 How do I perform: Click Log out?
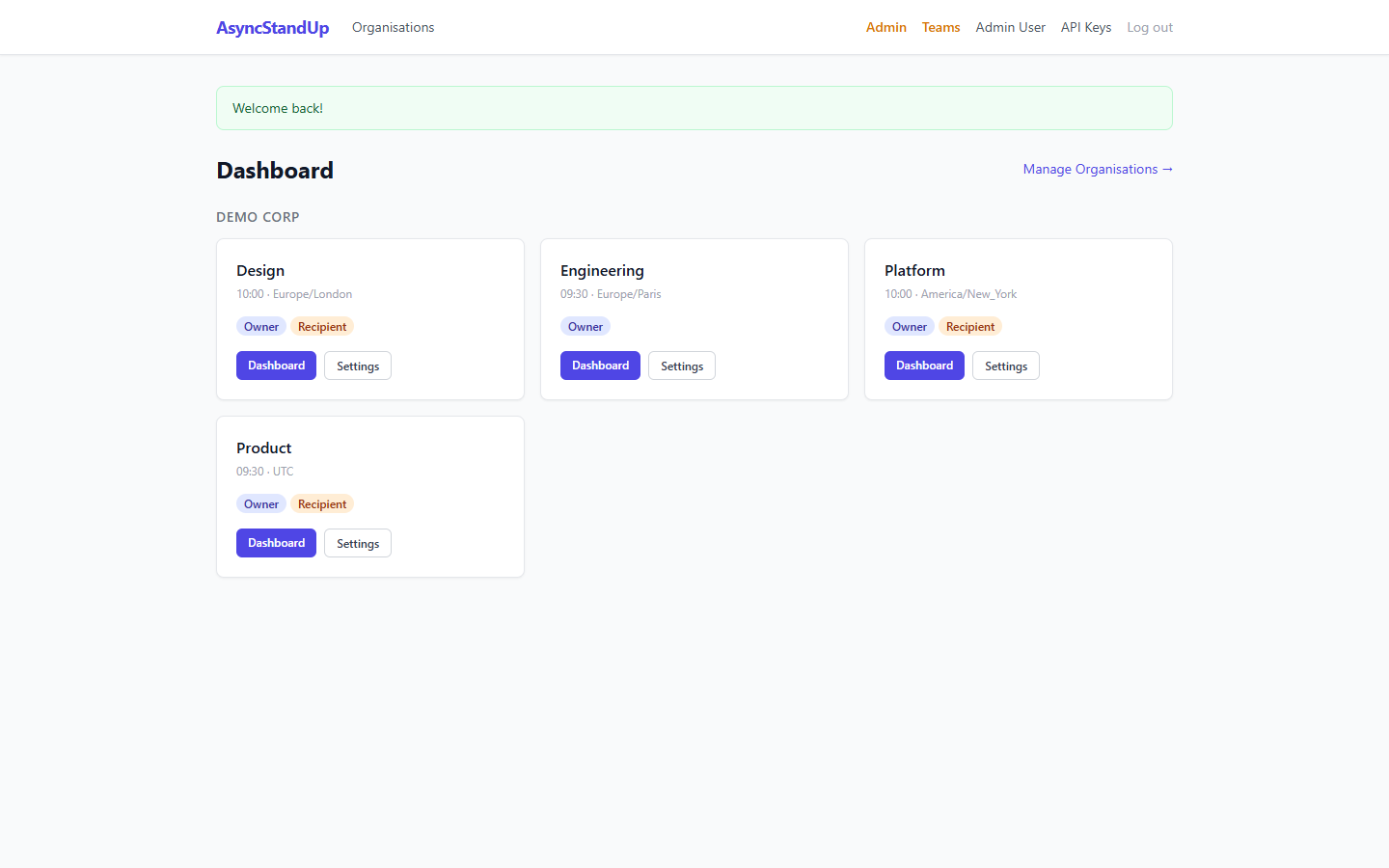[1150, 27]
